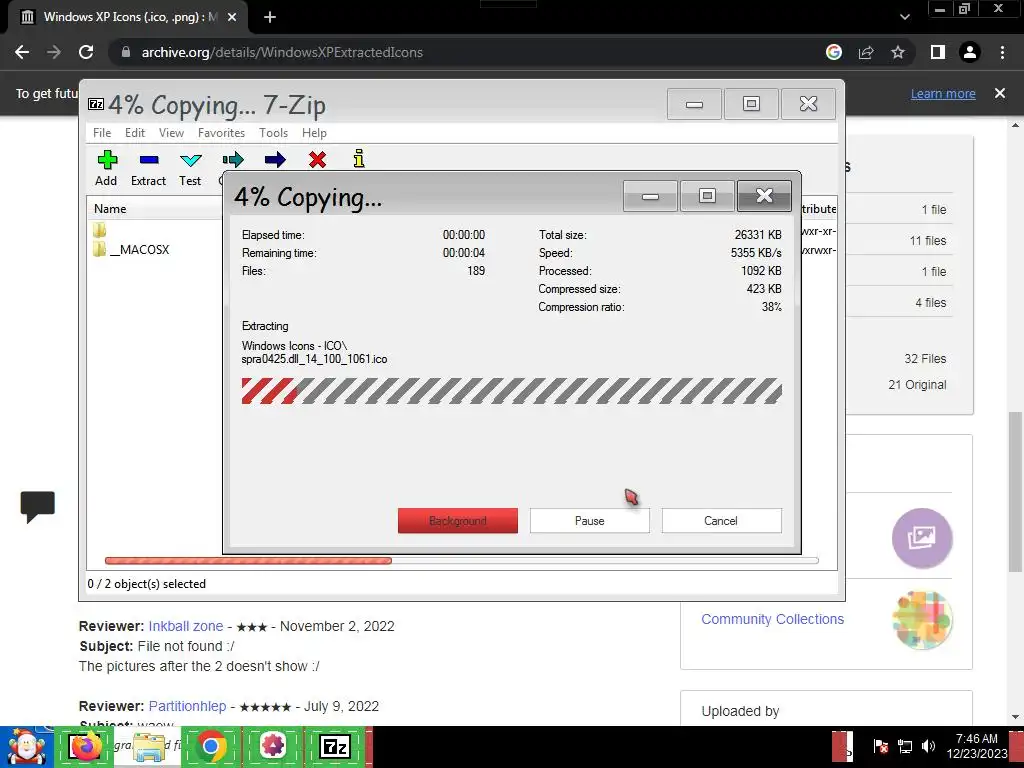Click the Google icon in address bar

pos(834,52)
